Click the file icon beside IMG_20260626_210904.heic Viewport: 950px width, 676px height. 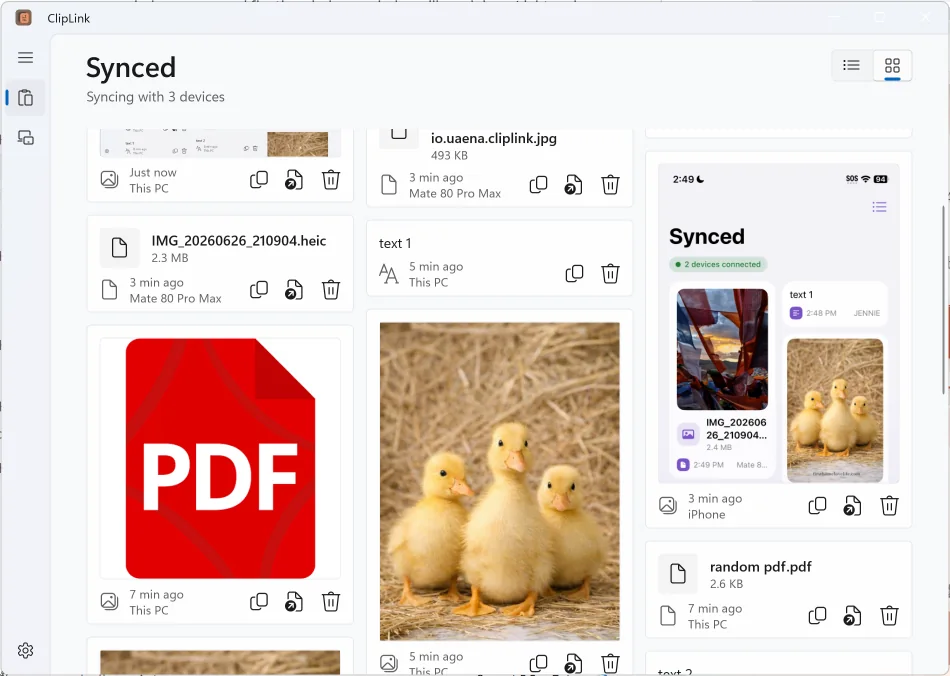click(119, 248)
